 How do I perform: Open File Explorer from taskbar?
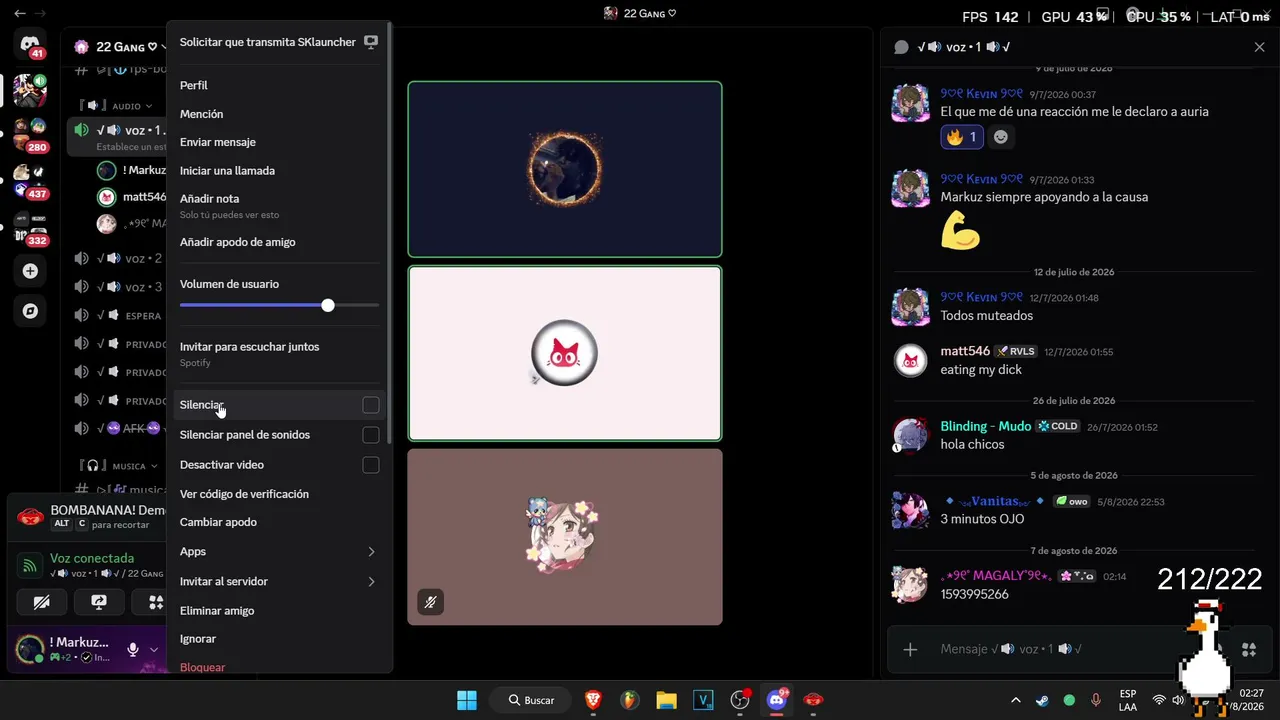[x=666, y=700]
